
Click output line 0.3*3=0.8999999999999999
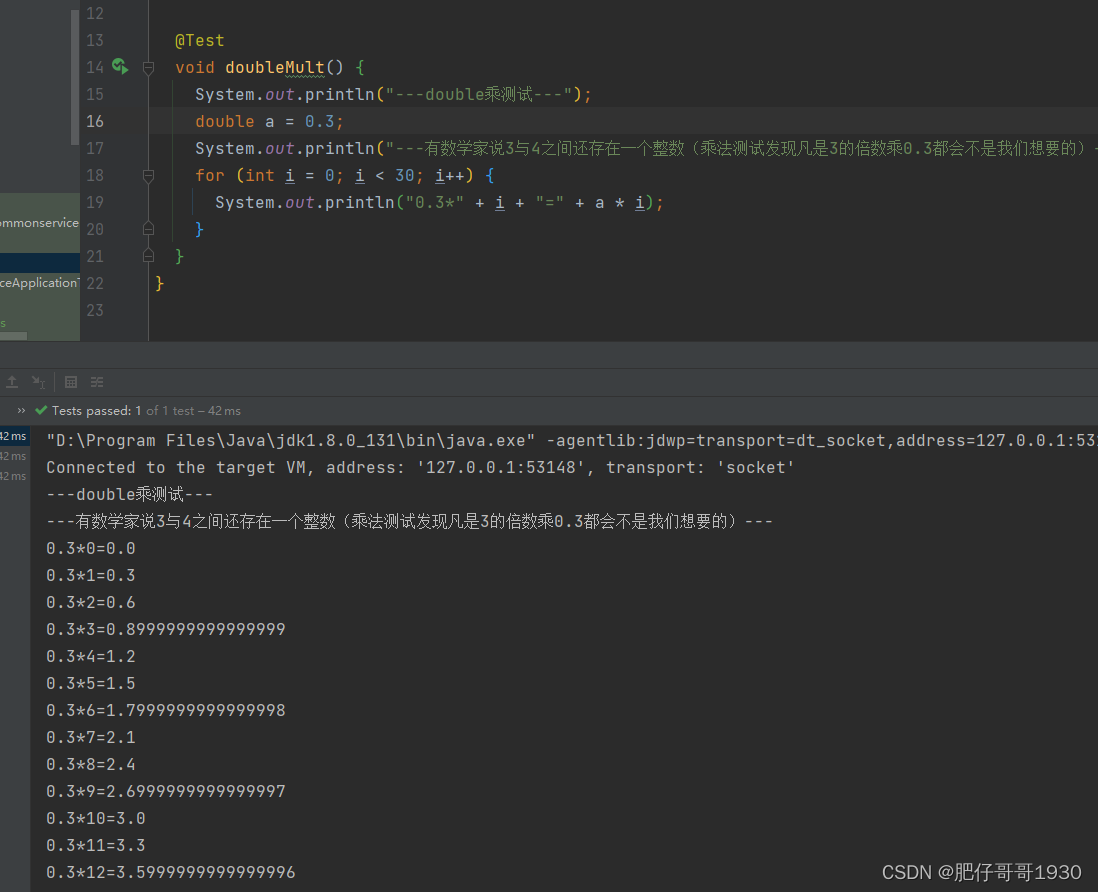pos(166,629)
